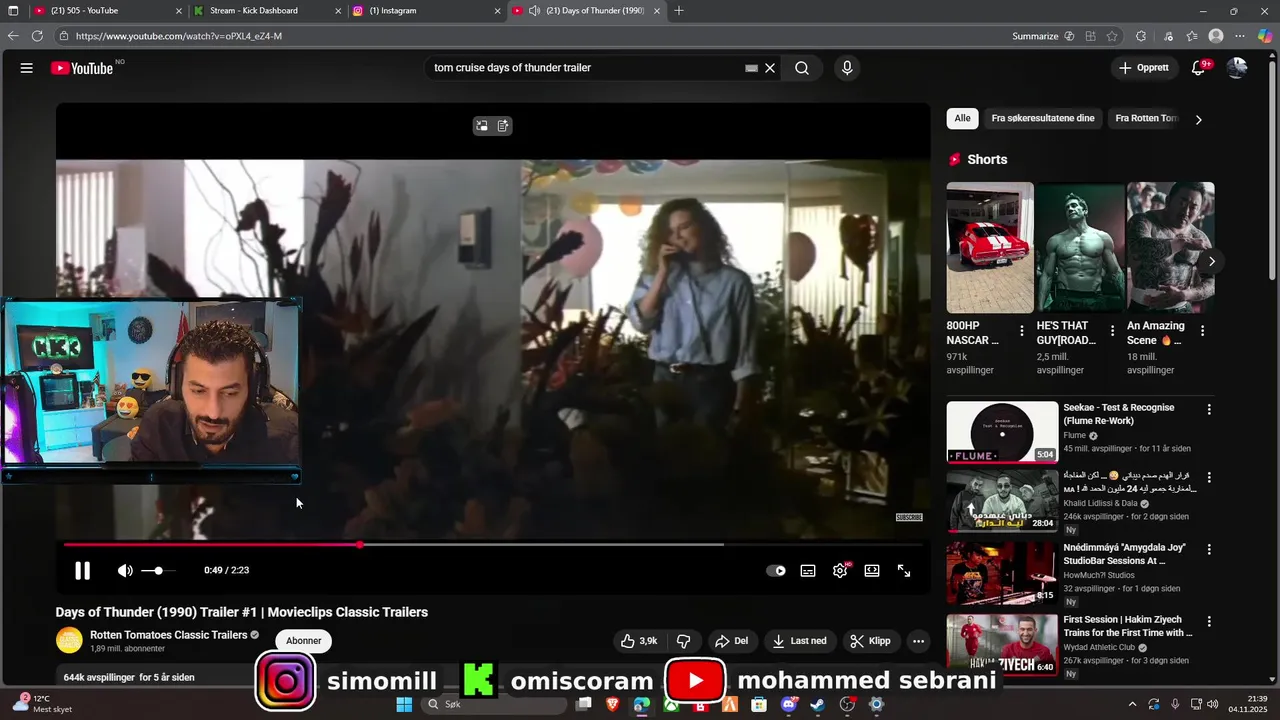Show hidden system tray icons

coord(1132,705)
